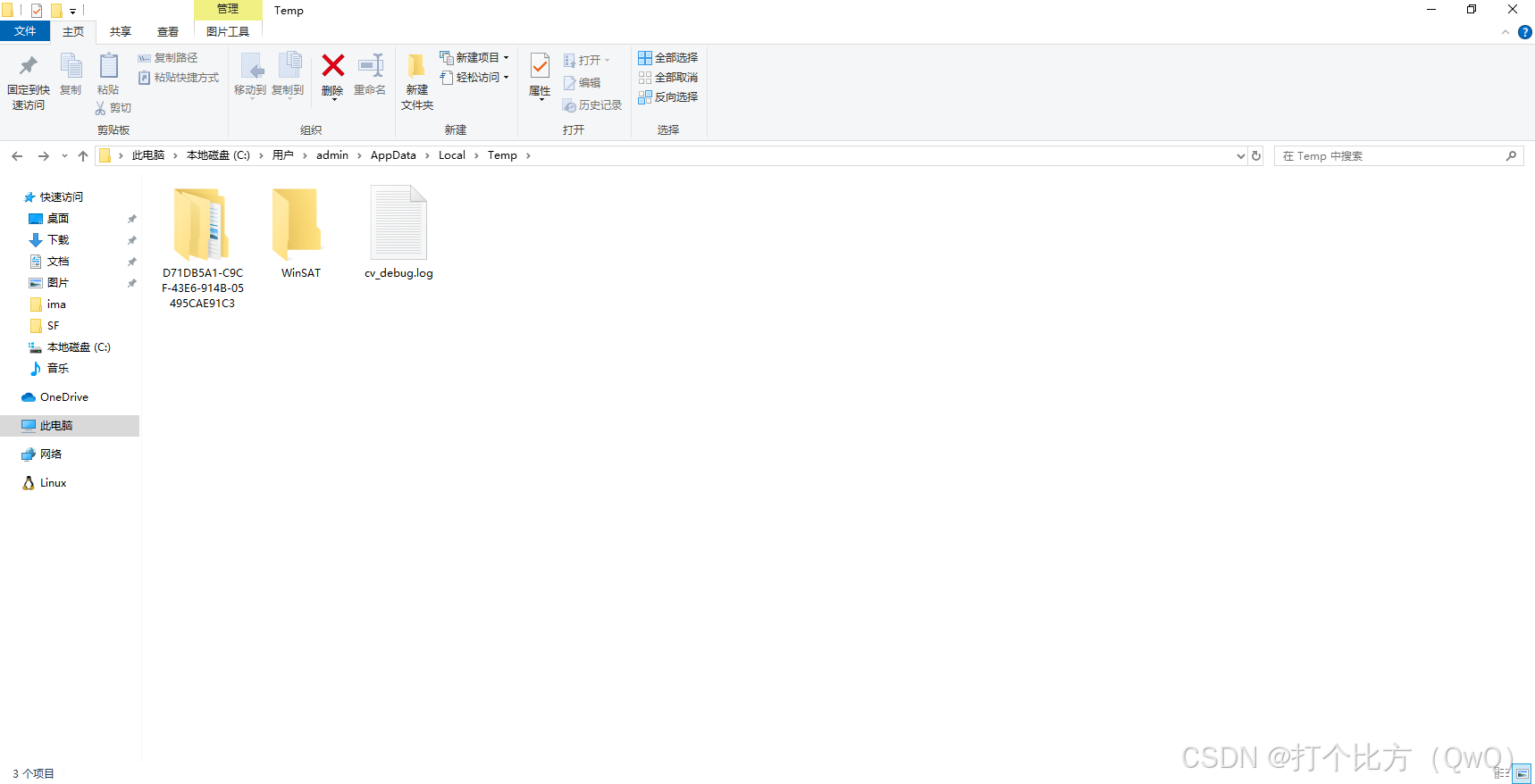The image size is (1535, 784).
Task: Open the recent locations dropdown arrow
Action: click(64, 156)
